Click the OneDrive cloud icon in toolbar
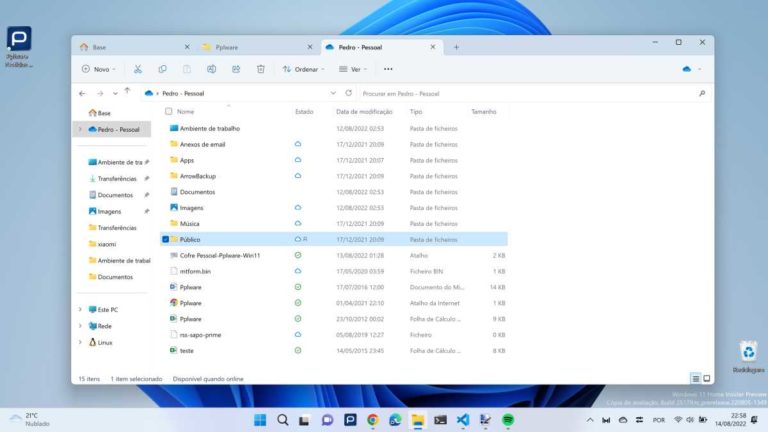768x432 pixels. tap(687, 69)
